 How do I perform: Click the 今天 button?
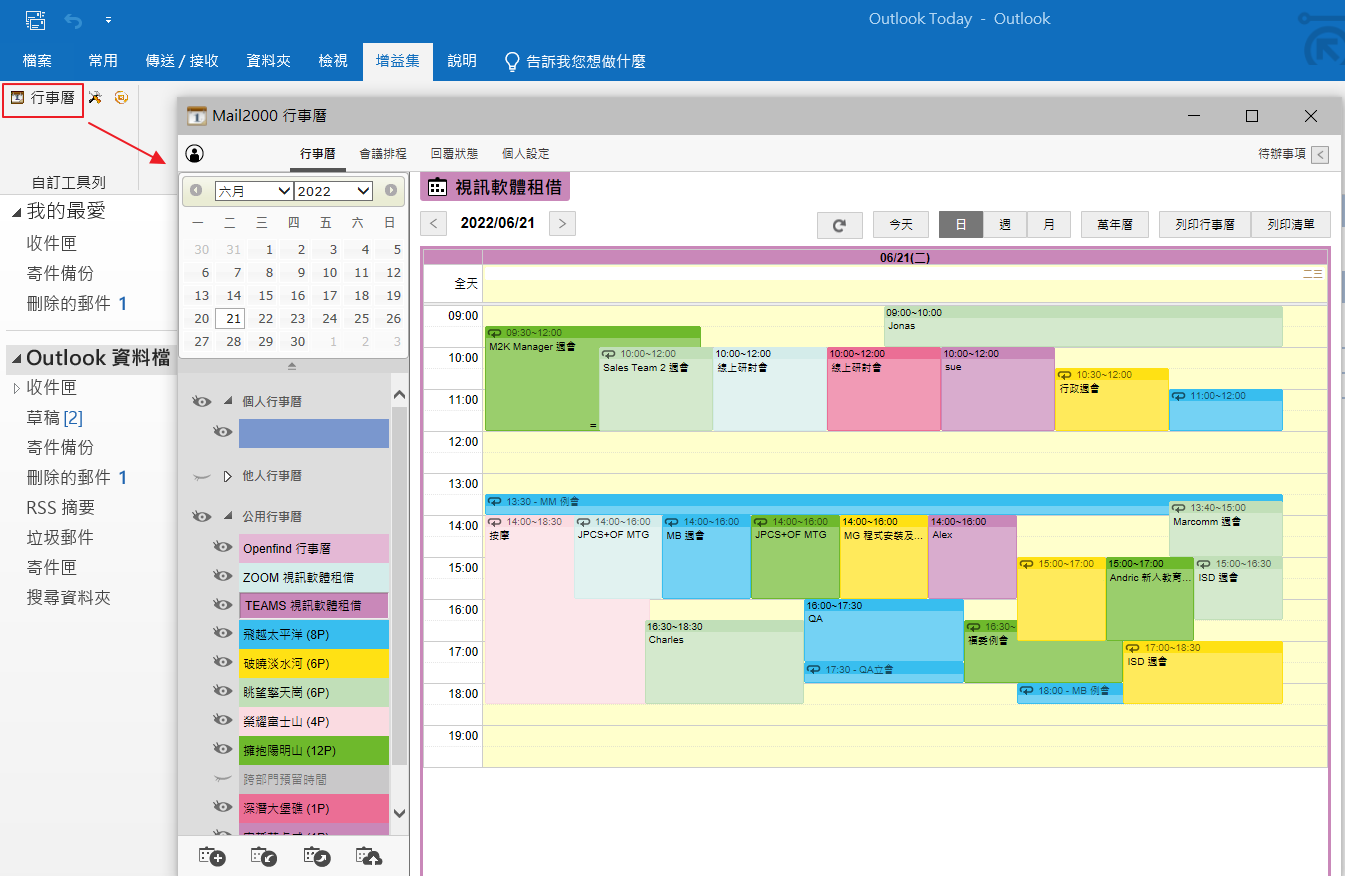tap(901, 225)
